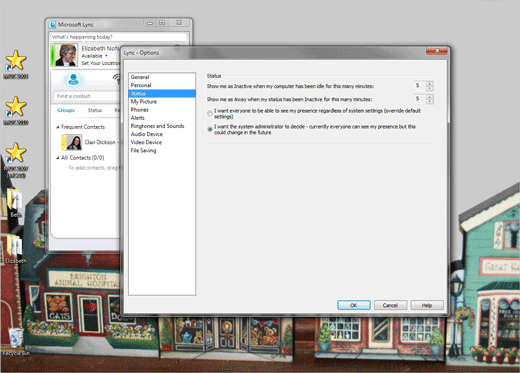Click the Inactive minutes value field
The height and width of the screenshot is (373, 520).
coord(420,86)
